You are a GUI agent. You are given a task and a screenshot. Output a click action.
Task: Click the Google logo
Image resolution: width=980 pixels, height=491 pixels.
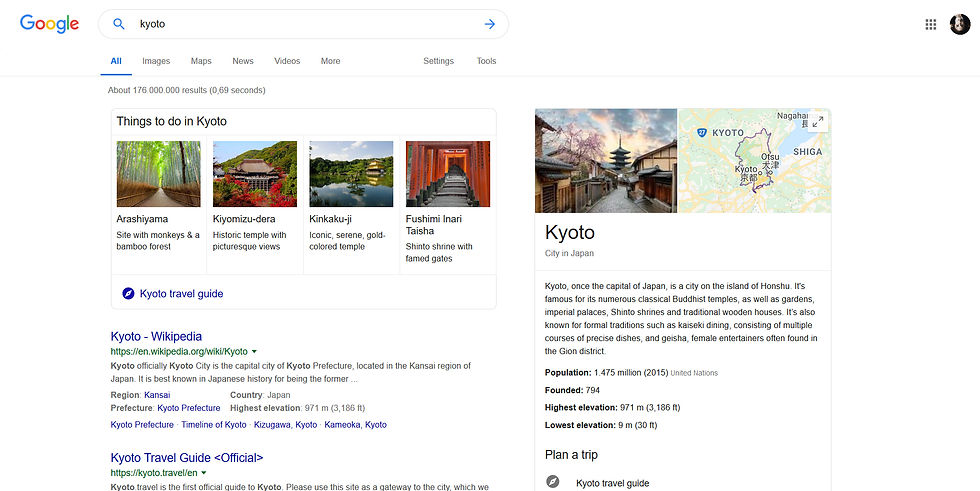coord(49,24)
